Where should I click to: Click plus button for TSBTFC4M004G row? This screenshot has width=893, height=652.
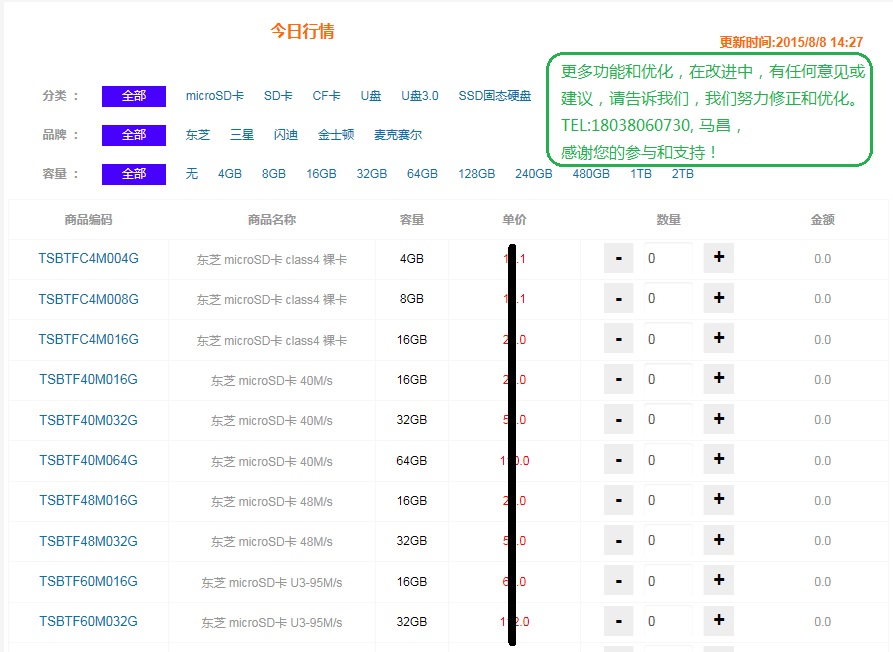coord(718,258)
